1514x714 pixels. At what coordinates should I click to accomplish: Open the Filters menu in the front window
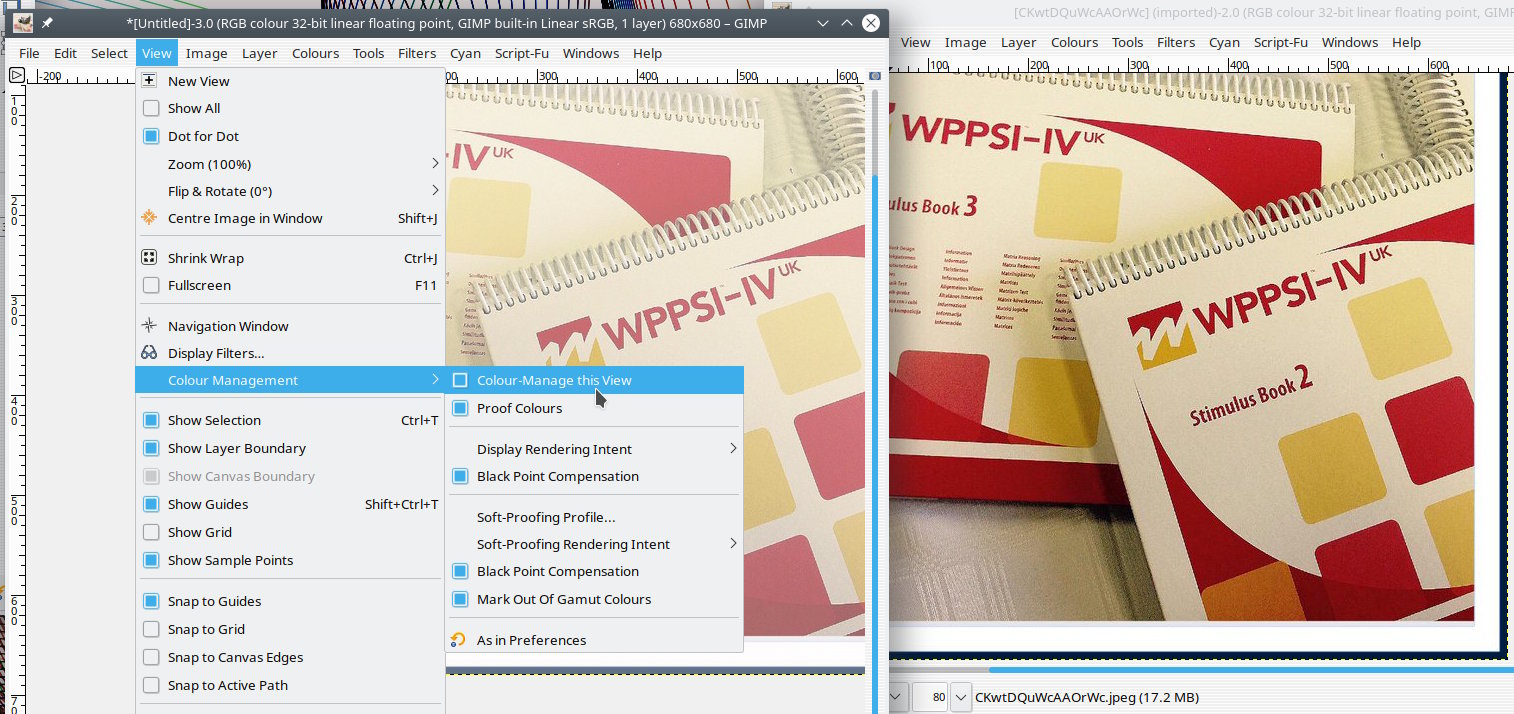coord(416,53)
